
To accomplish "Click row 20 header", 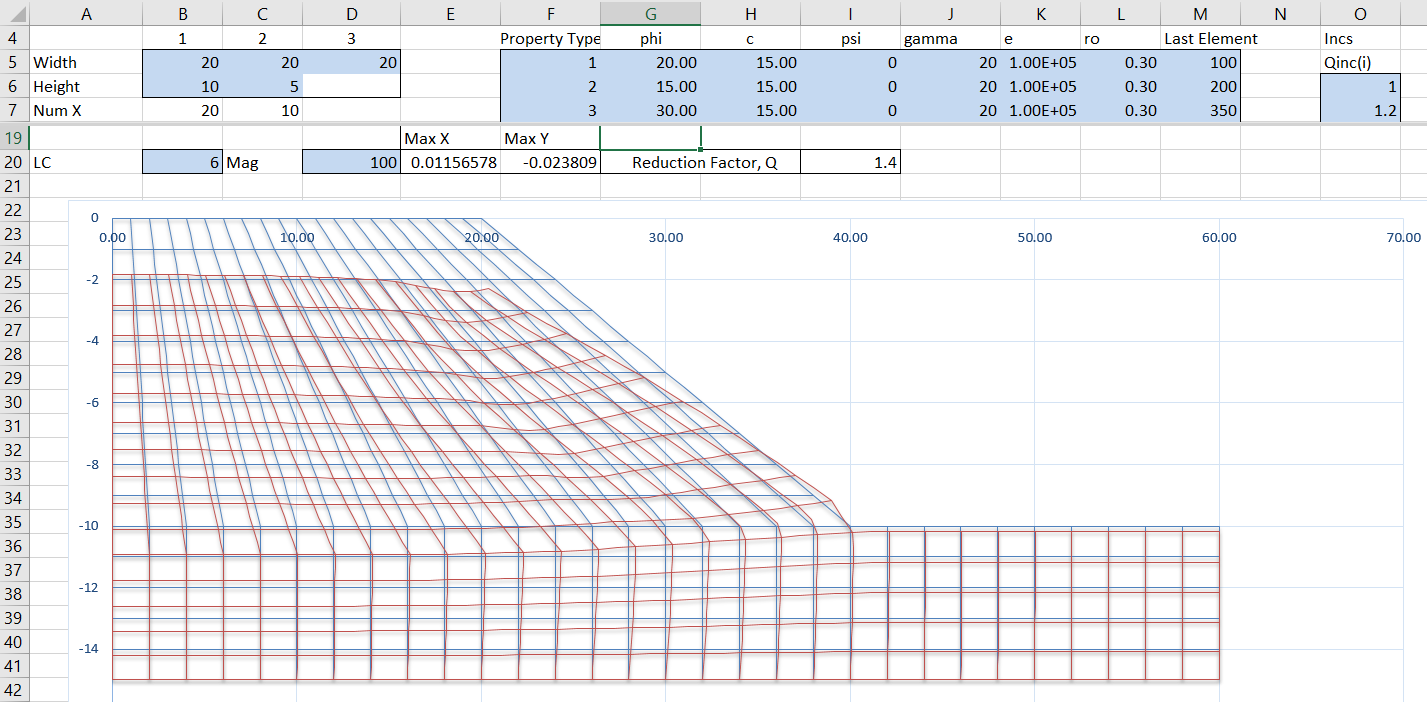I will click(x=15, y=162).
